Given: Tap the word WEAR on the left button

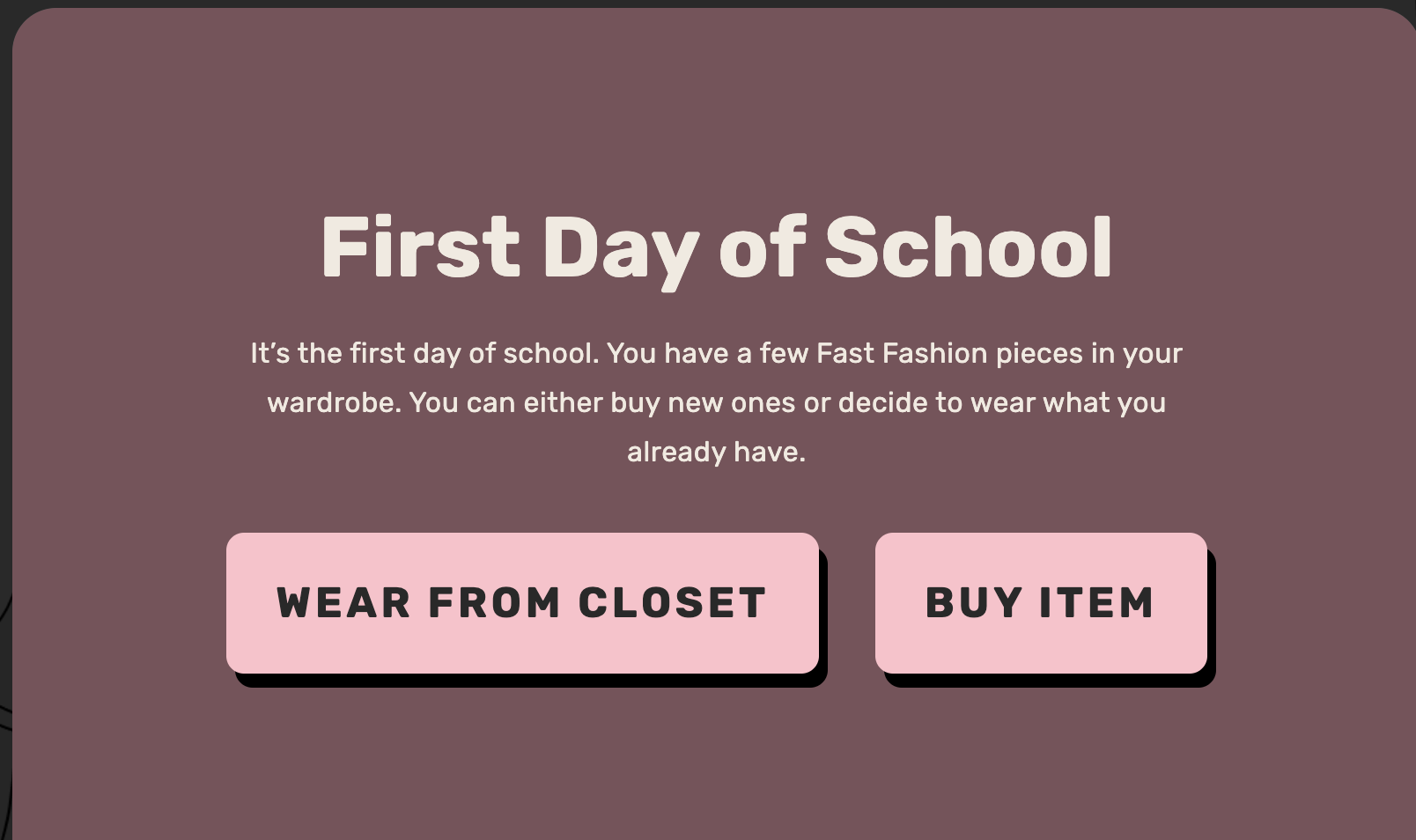Looking at the screenshot, I should click(x=343, y=603).
